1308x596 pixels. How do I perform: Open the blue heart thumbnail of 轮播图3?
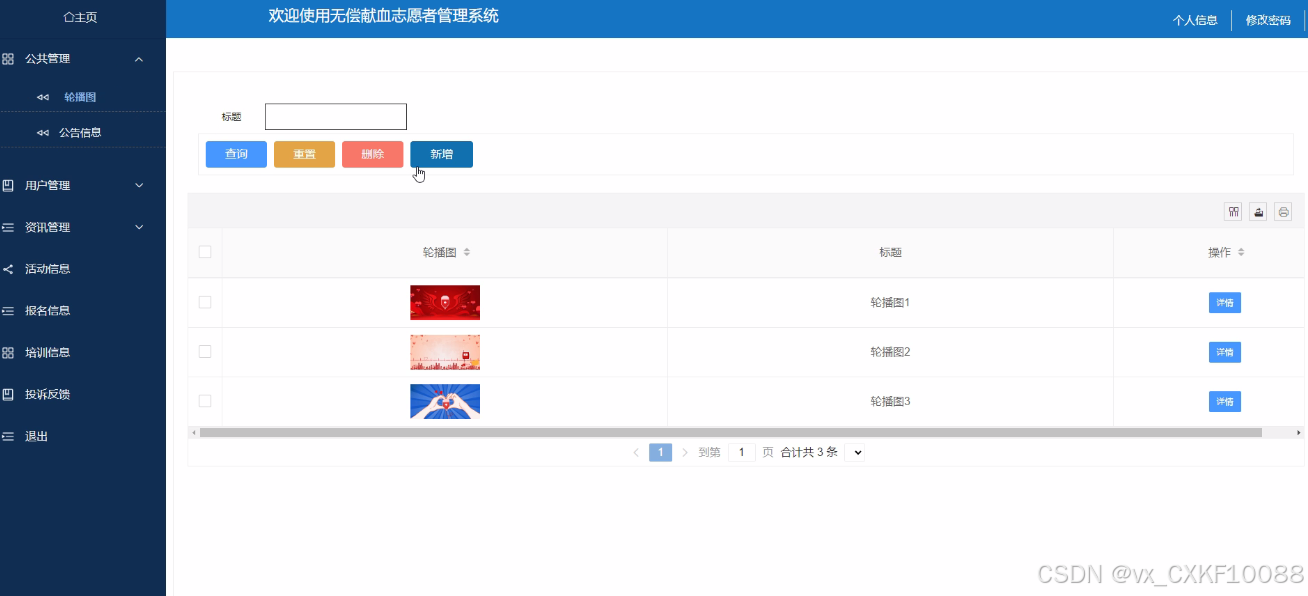coord(445,401)
